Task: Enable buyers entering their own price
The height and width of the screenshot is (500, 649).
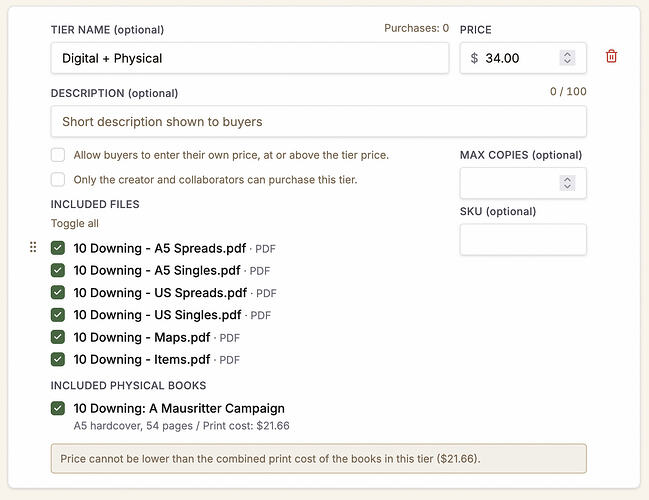Action: tap(58, 155)
